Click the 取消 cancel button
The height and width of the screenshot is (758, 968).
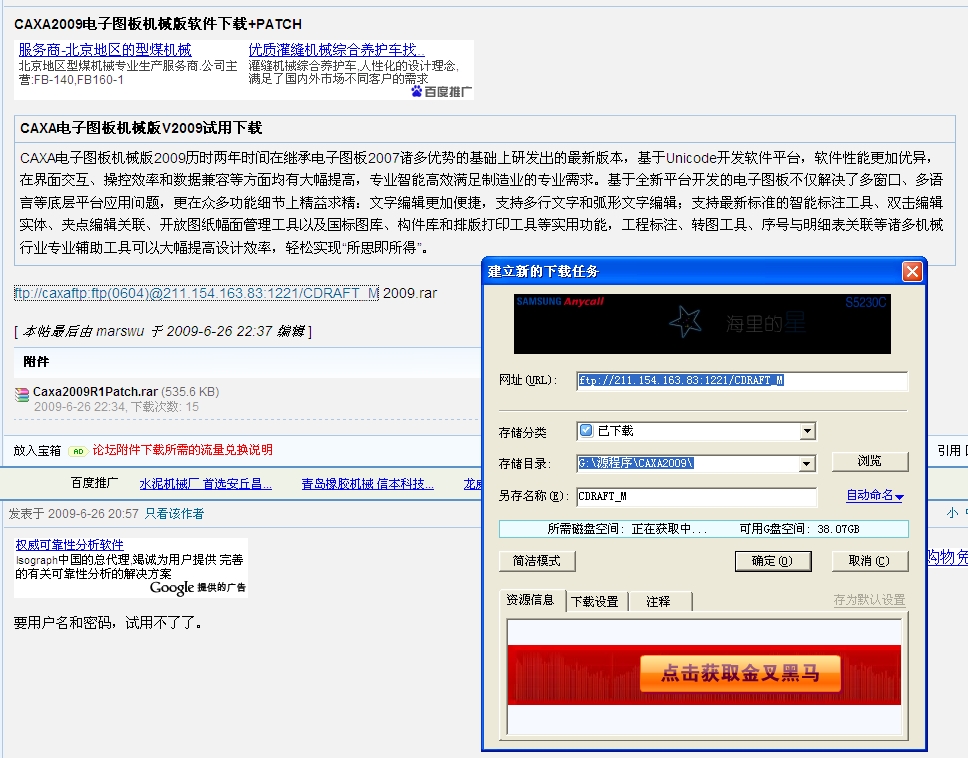tap(869, 561)
